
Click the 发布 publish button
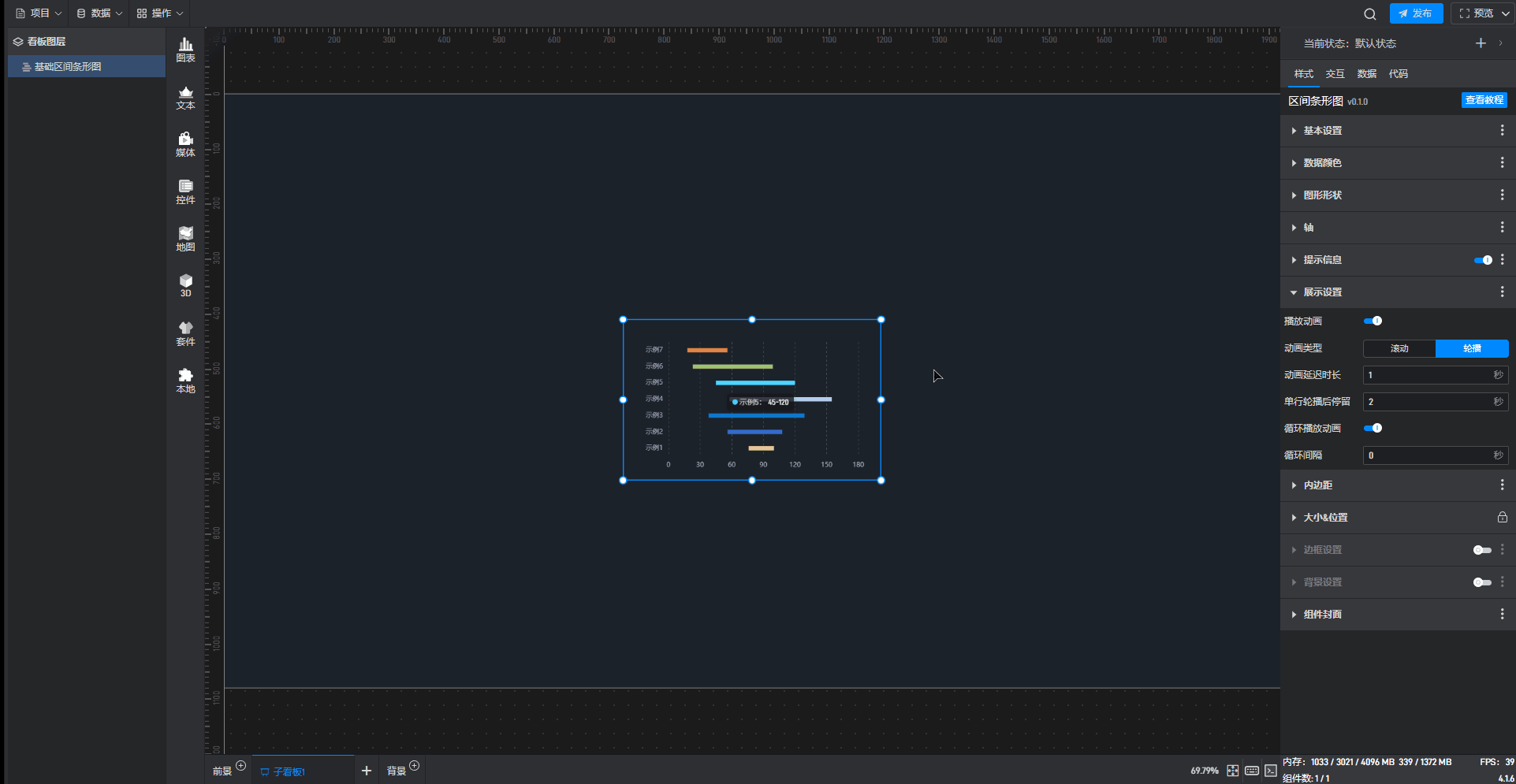tap(1416, 13)
